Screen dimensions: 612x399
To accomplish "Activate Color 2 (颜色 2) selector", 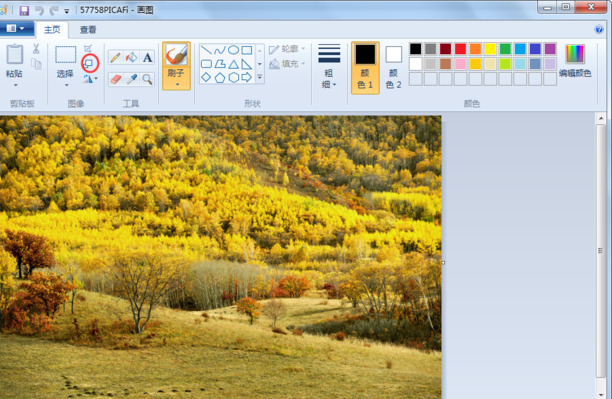I will (x=393, y=68).
